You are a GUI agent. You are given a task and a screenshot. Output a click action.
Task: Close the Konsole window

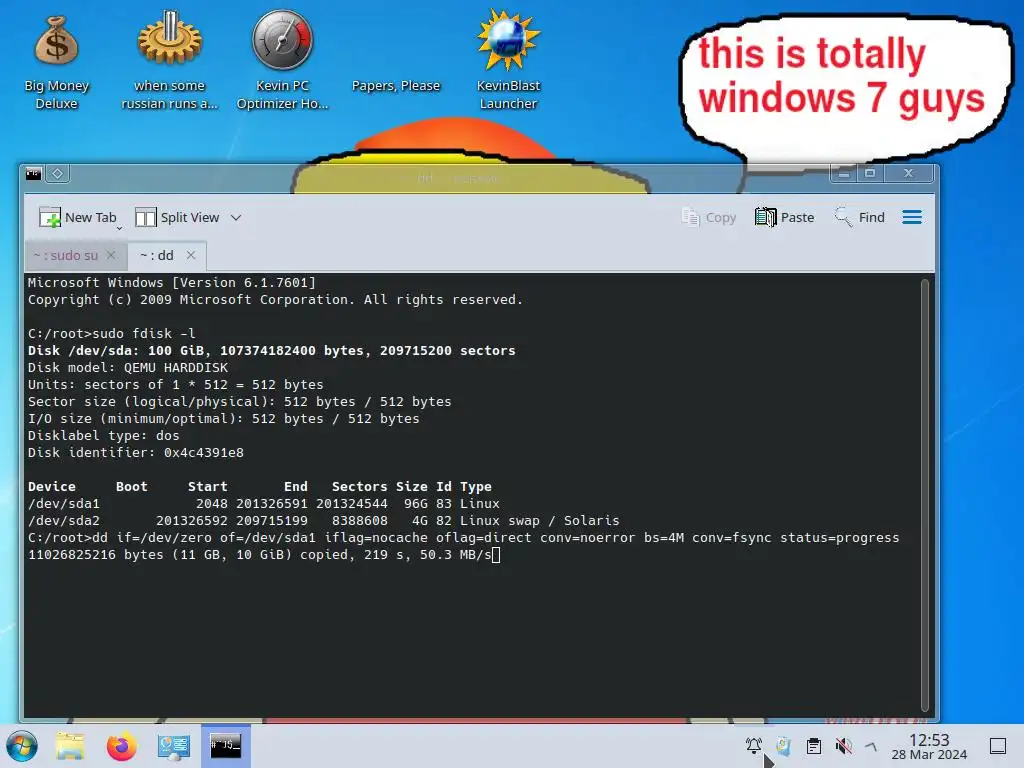[x=908, y=174]
